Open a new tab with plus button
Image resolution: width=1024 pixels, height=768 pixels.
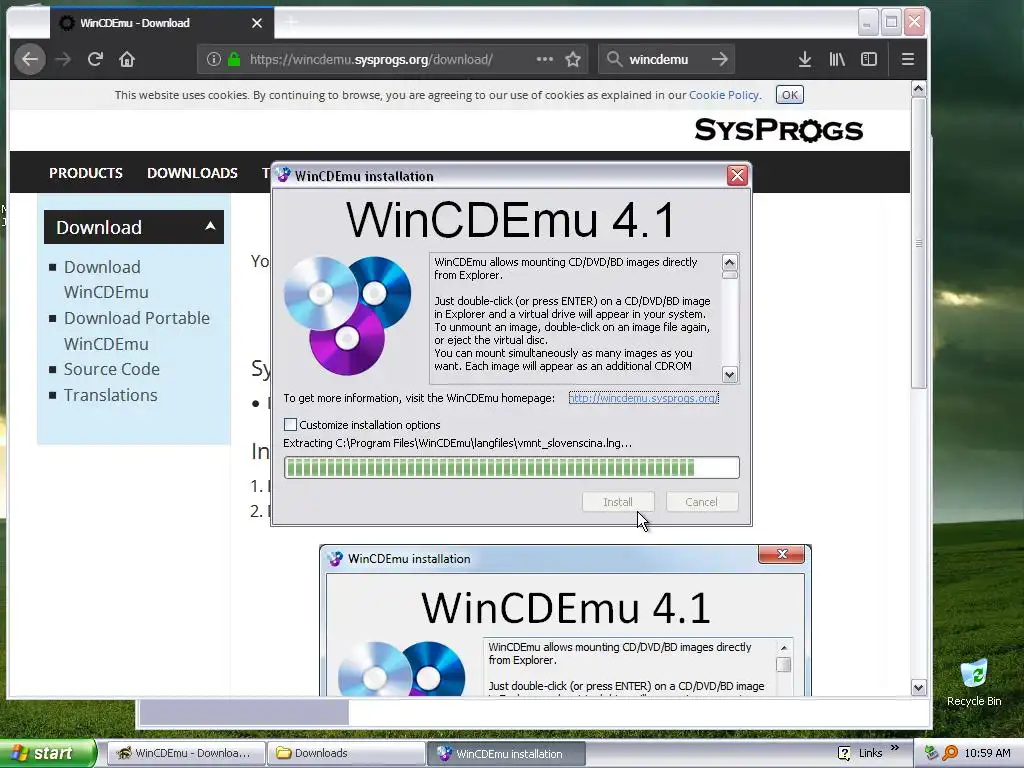tap(291, 23)
